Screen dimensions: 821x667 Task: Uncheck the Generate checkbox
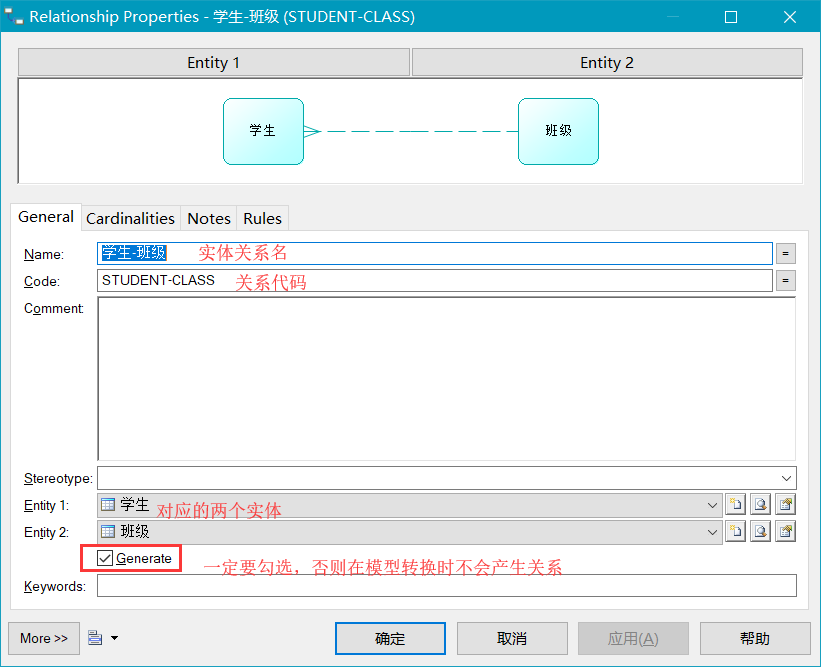click(106, 558)
